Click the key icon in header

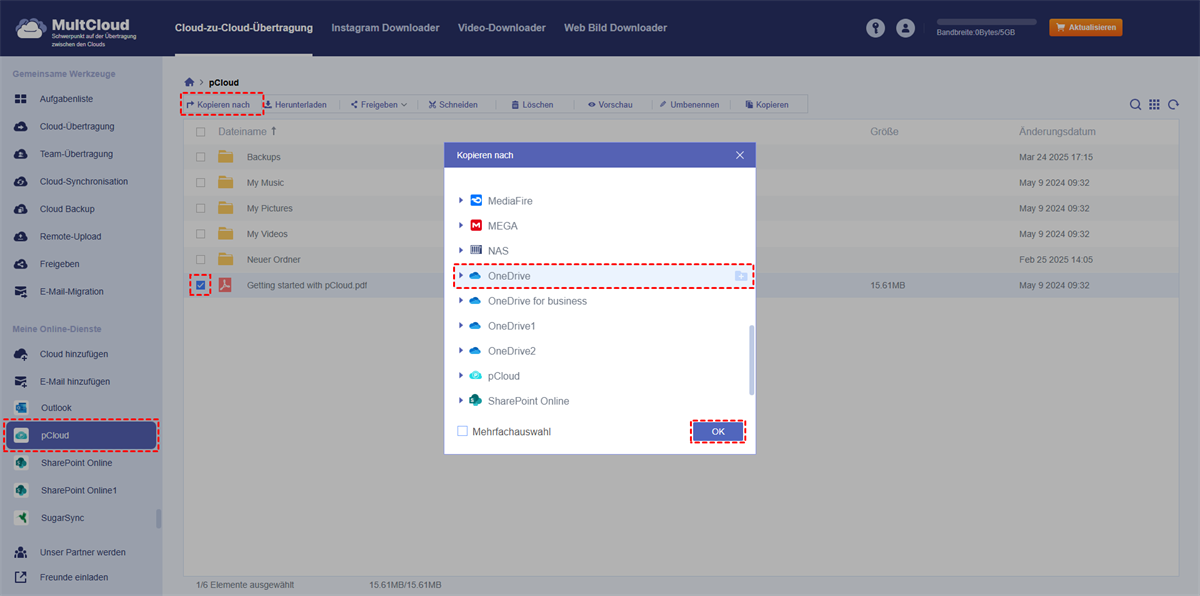[x=876, y=29]
